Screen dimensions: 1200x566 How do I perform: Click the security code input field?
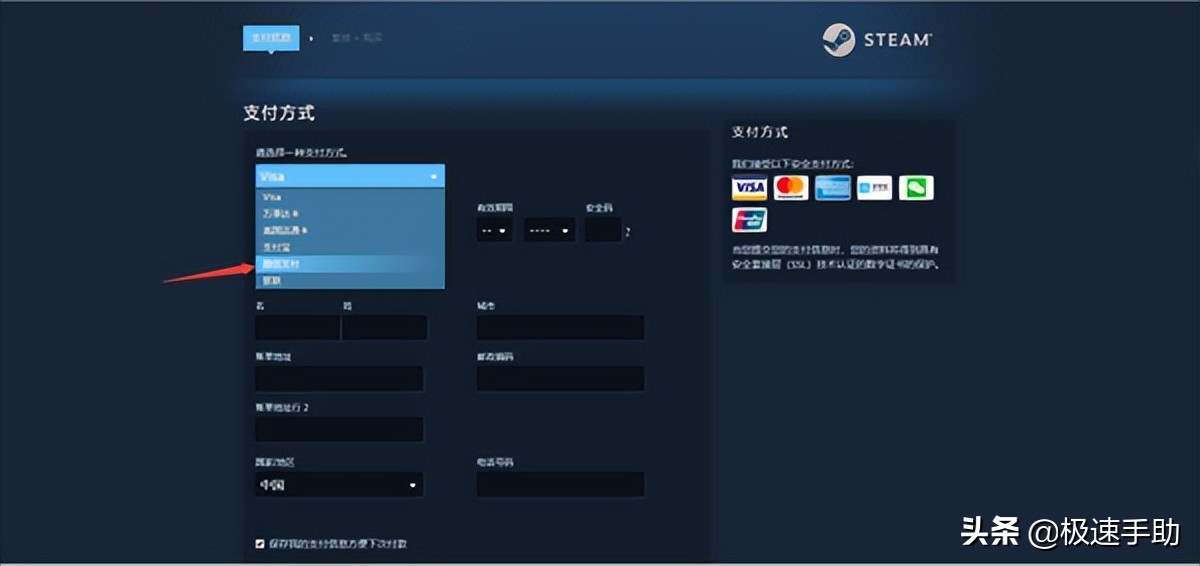pyautogui.click(x=603, y=230)
